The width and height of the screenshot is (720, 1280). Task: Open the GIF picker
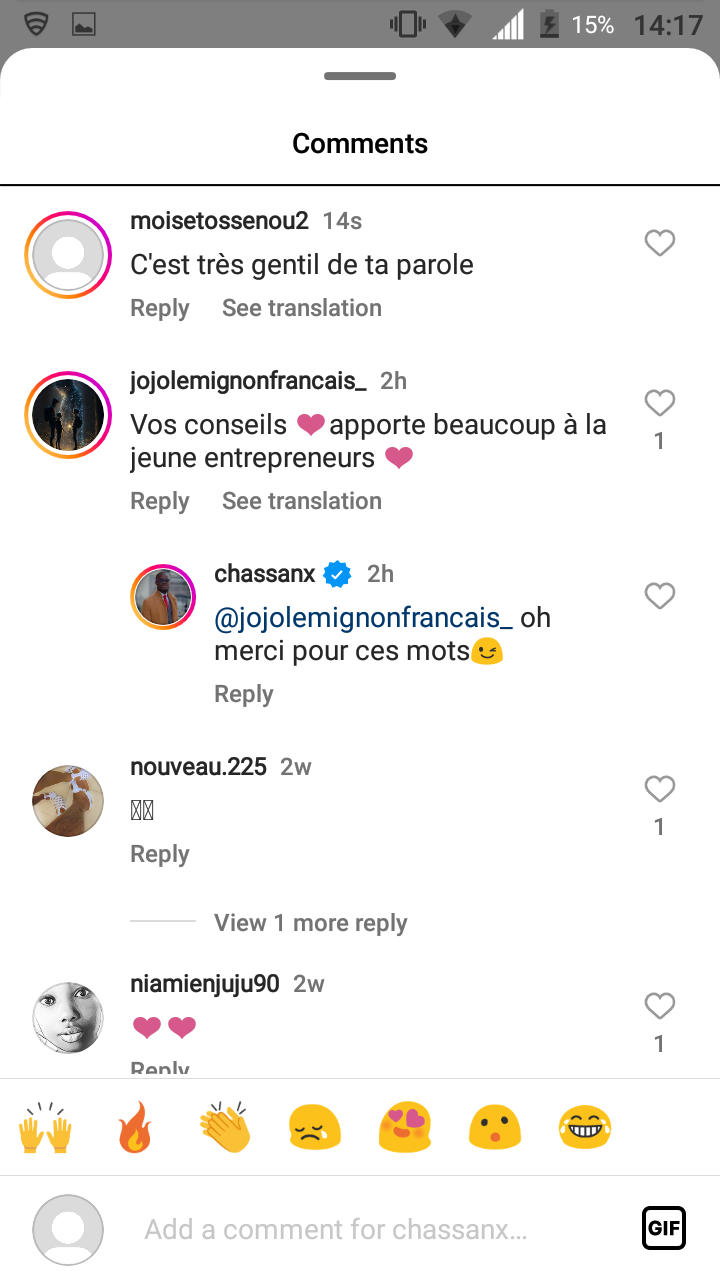coord(664,1228)
